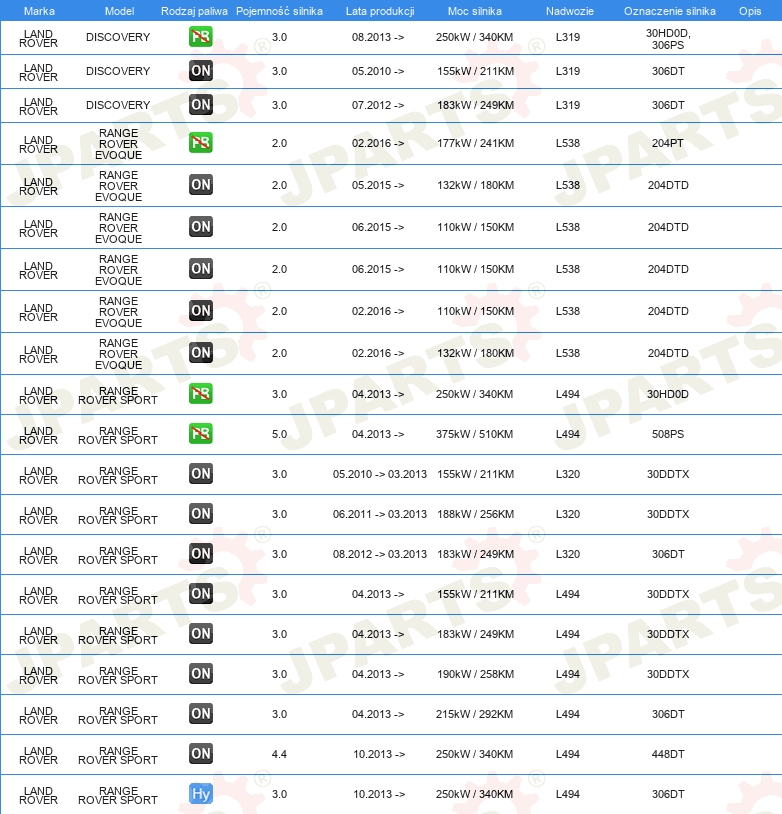Click the ON diesel icon in the 448DT row

click(201, 754)
